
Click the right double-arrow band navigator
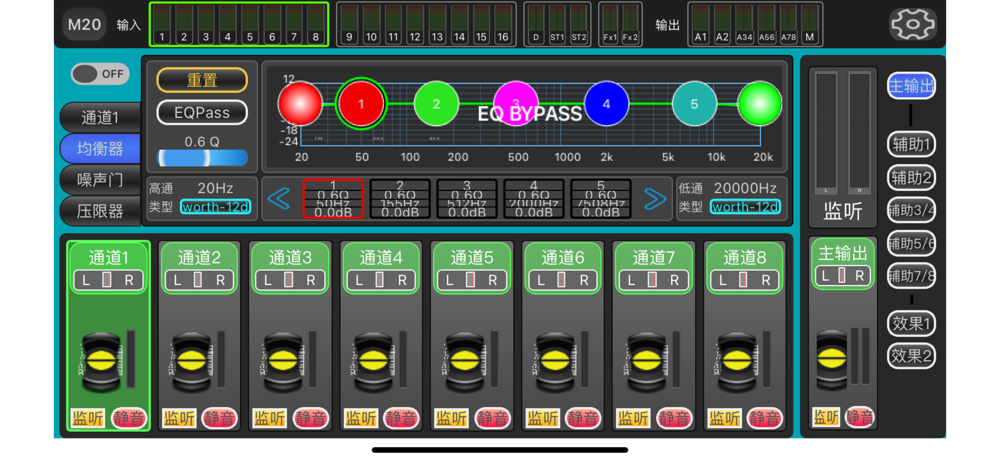[655, 199]
